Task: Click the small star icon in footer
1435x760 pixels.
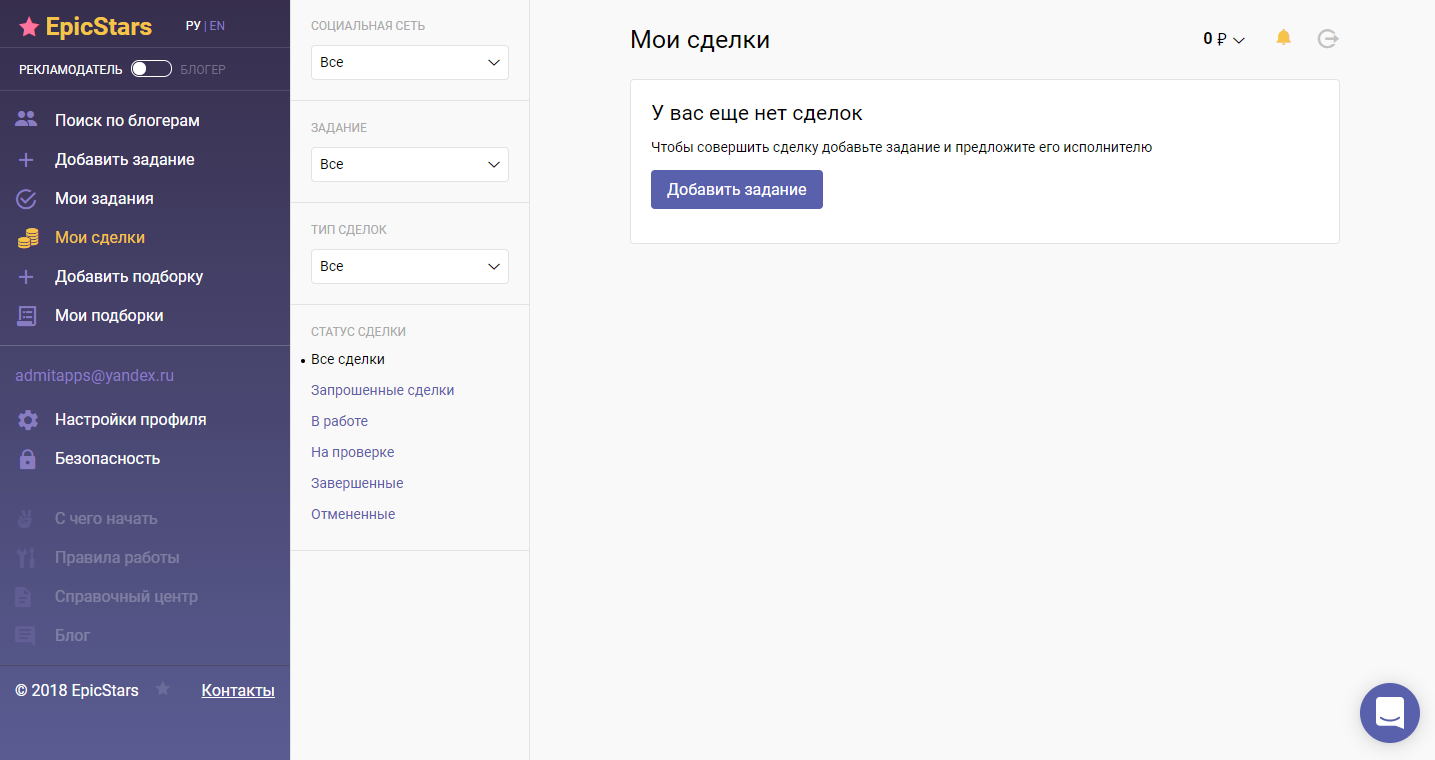Action: tap(163, 689)
